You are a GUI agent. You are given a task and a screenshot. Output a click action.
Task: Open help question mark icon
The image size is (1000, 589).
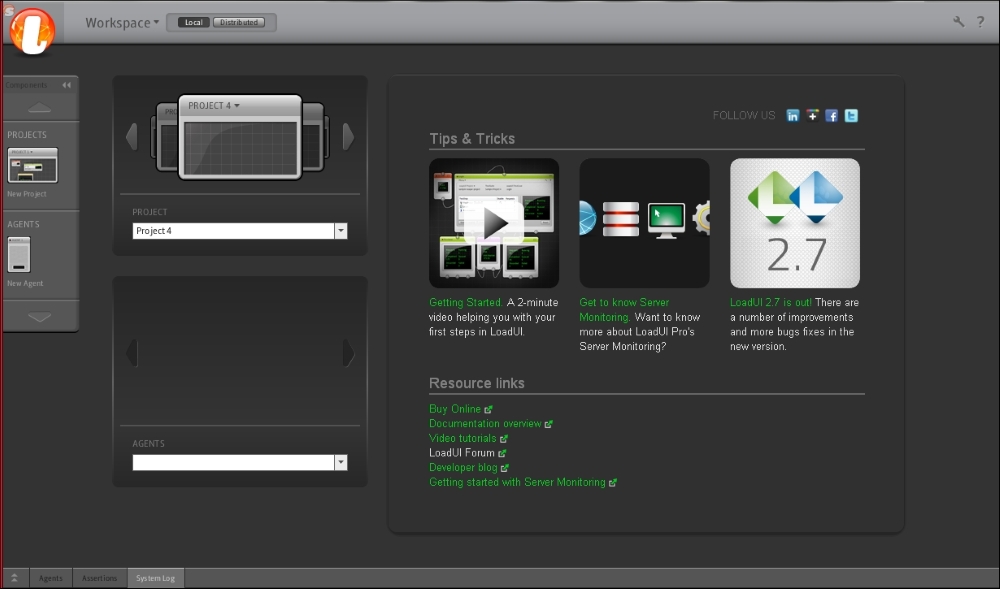[x=980, y=22]
